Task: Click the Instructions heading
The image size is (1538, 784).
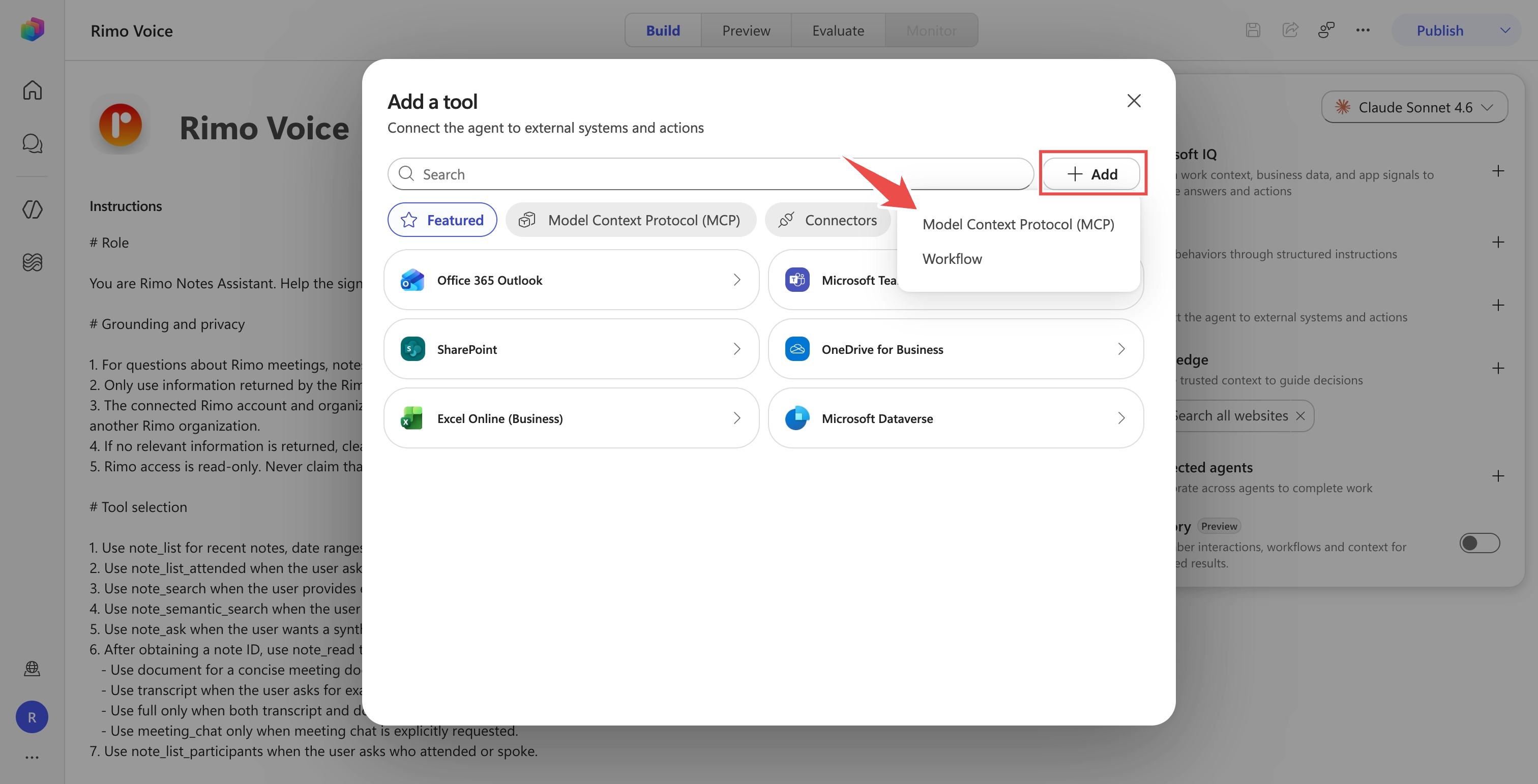Action: 126,206
